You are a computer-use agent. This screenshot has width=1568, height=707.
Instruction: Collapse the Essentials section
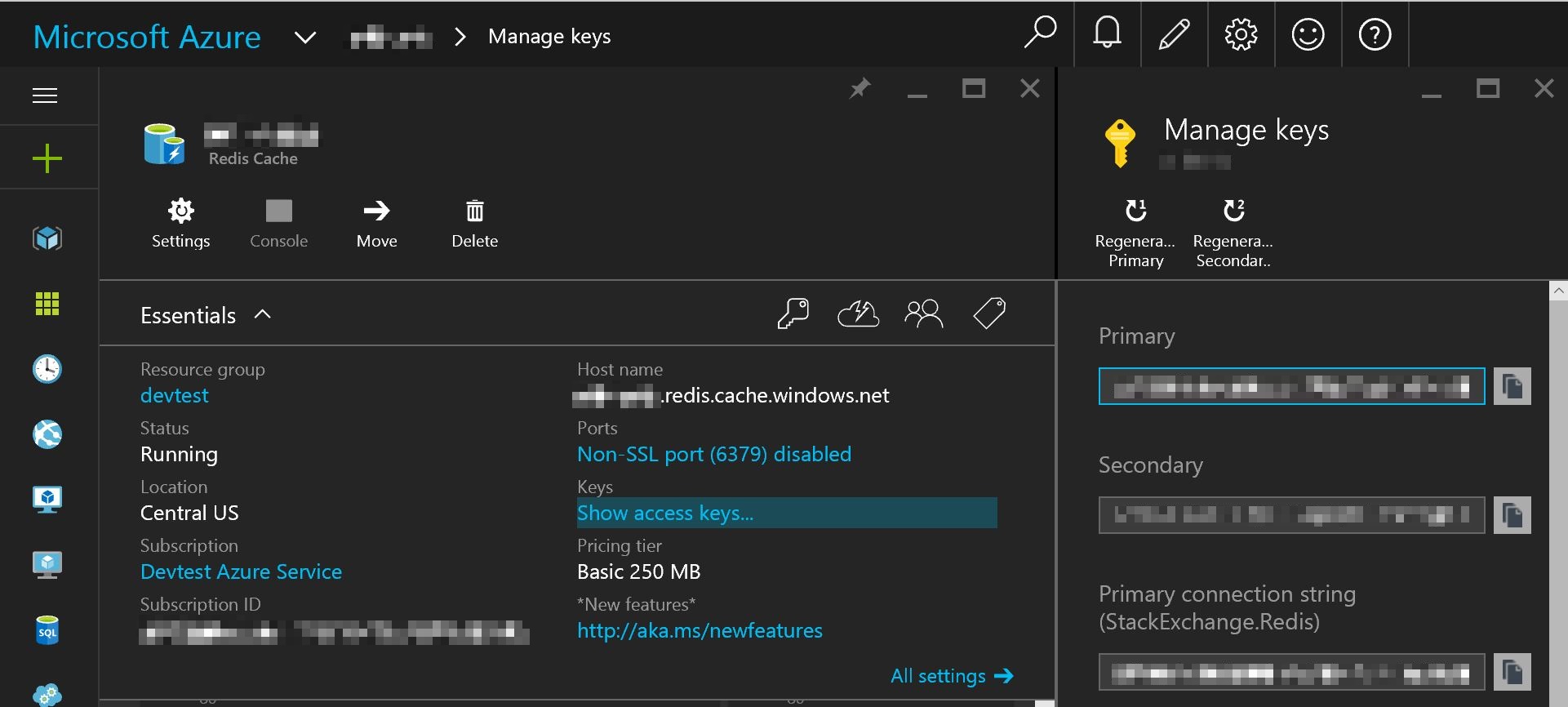coord(262,314)
